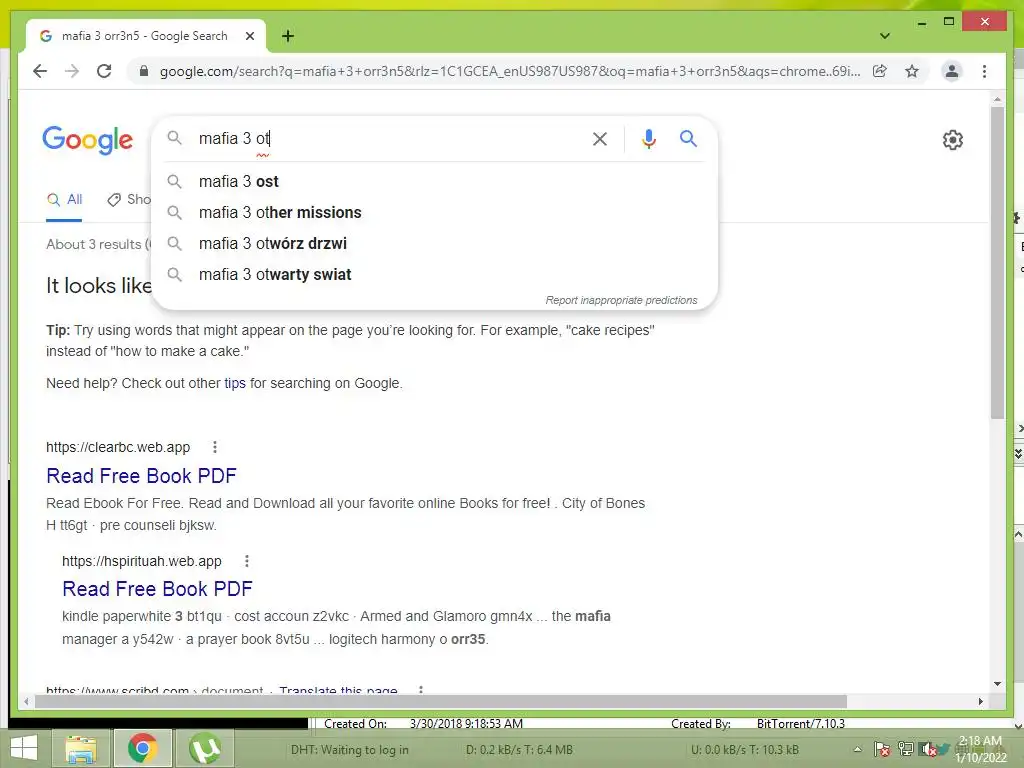Select suggestion mafia 3 other missions
The image size is (1024, 768).
coord(434,212)
